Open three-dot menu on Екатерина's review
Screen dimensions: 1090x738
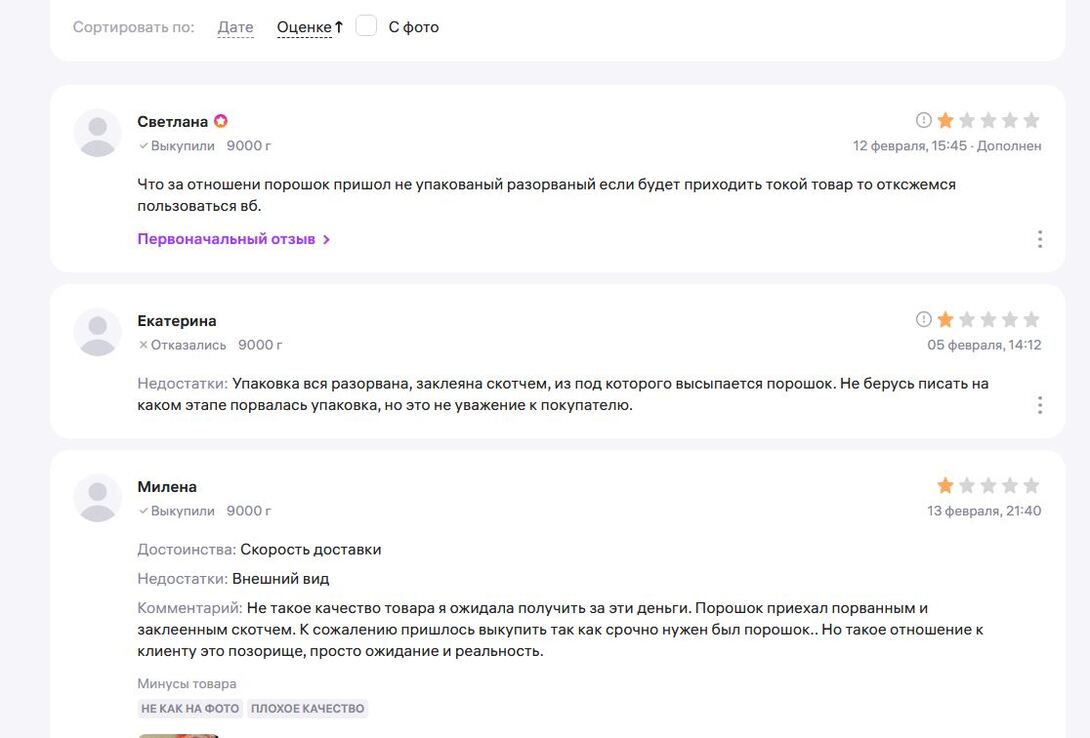point(1040,405)
